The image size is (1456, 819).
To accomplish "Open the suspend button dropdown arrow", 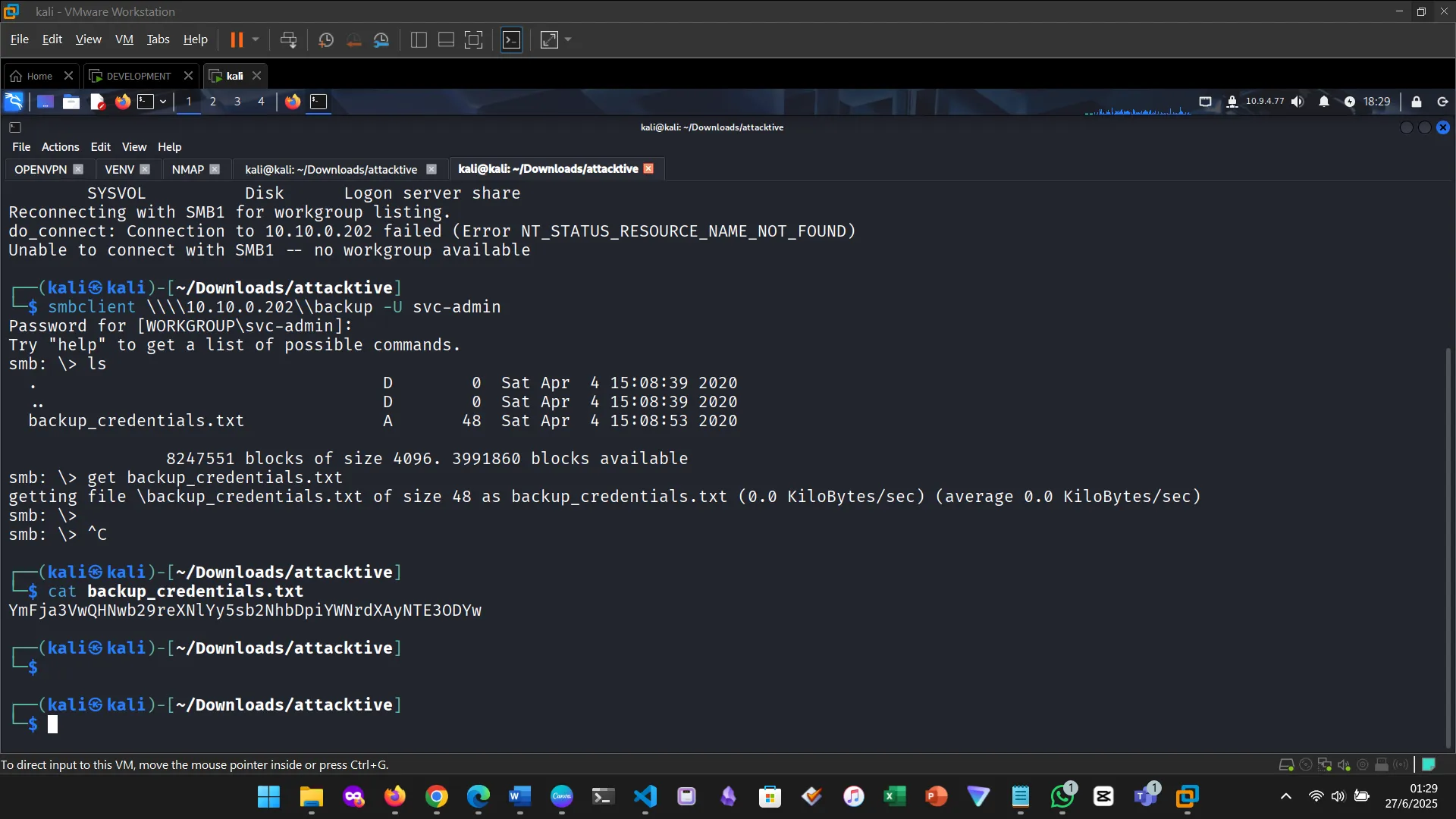I will (x=256, y=39).
